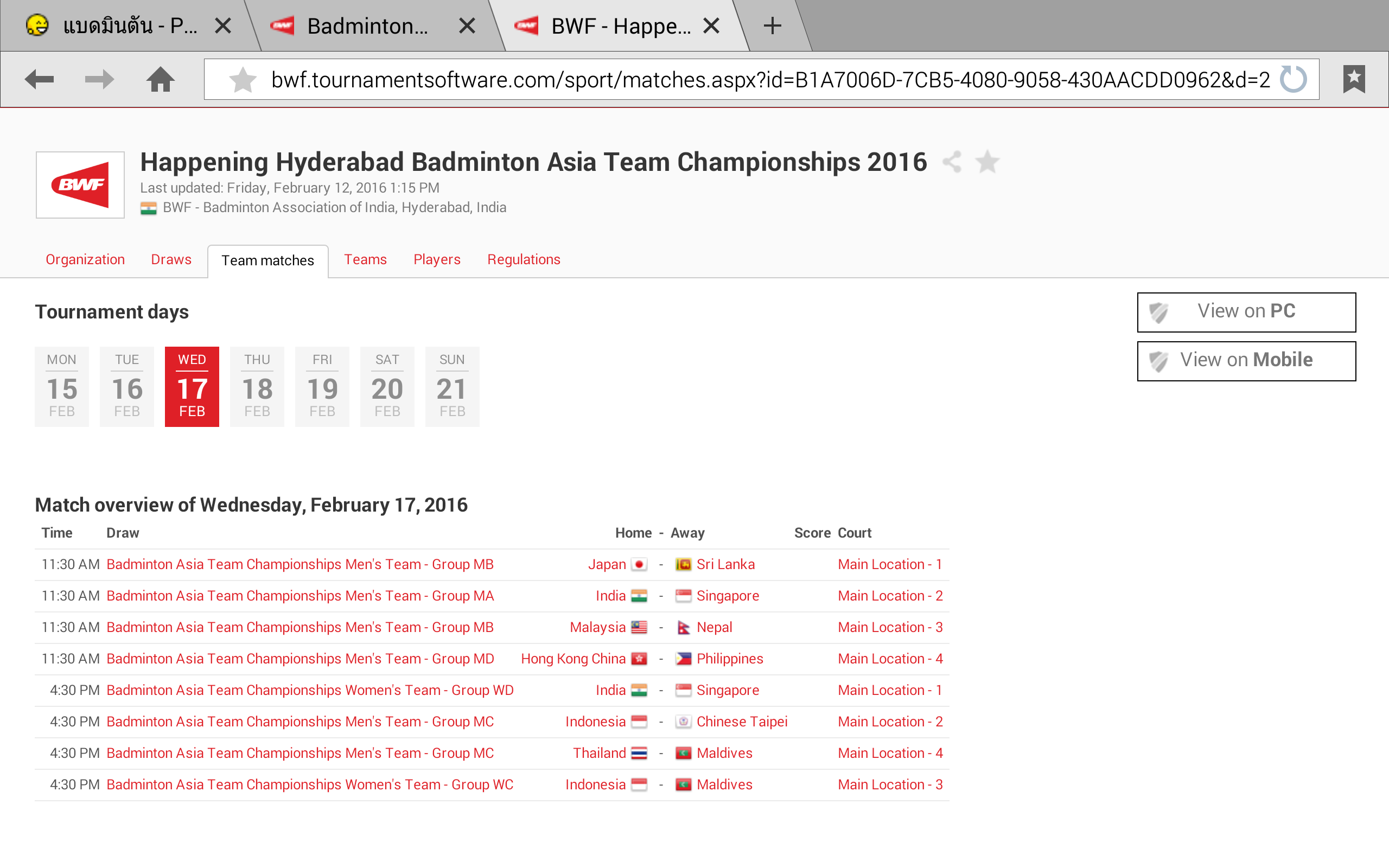Click the browser back arrow
This screenshot has height=868, width=1389.
(x=39, y=79)
